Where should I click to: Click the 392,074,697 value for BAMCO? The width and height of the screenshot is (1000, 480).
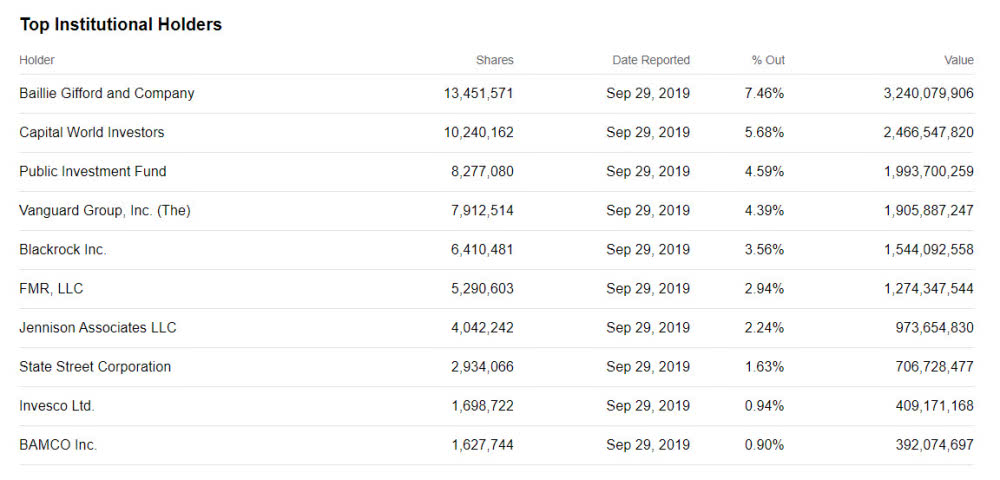(x=934, y=444)
